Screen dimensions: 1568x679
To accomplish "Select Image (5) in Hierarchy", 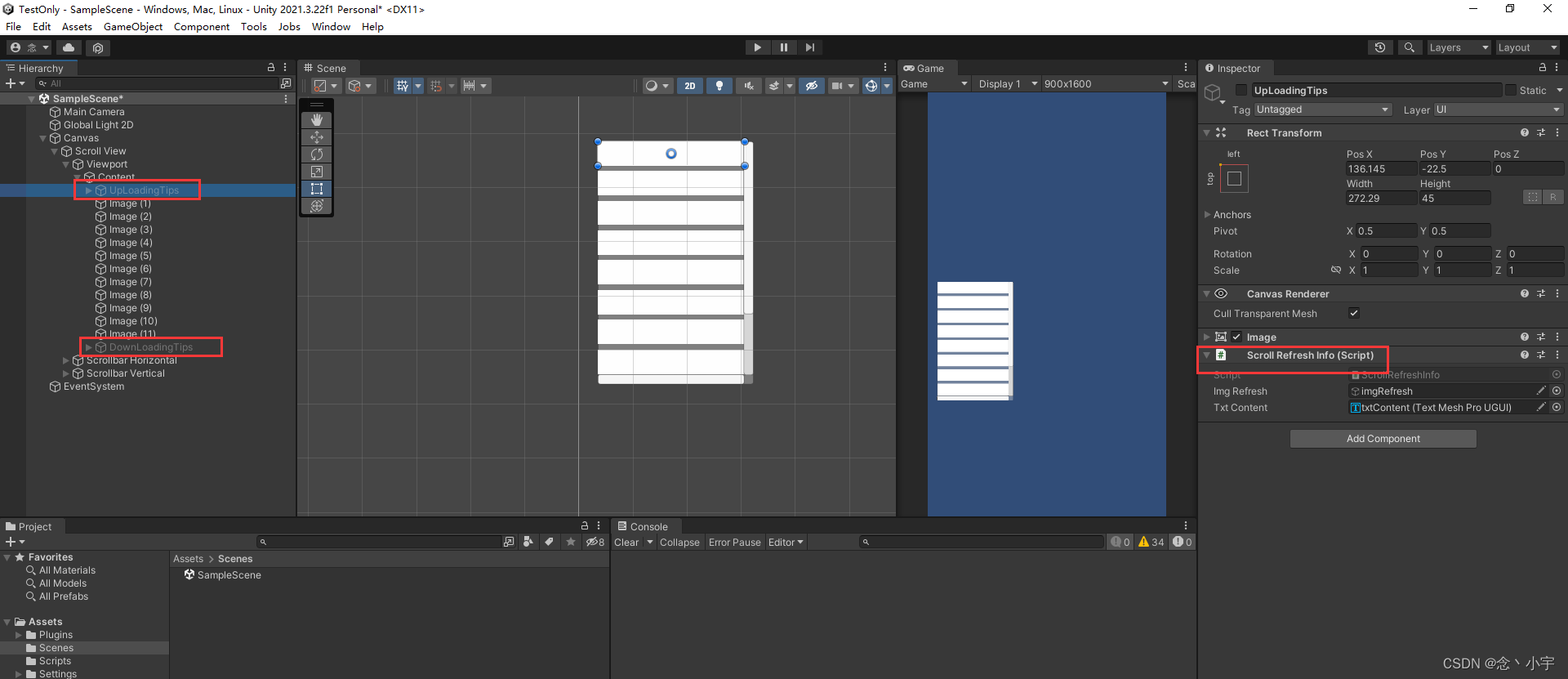I will click(x=130, y=256).
